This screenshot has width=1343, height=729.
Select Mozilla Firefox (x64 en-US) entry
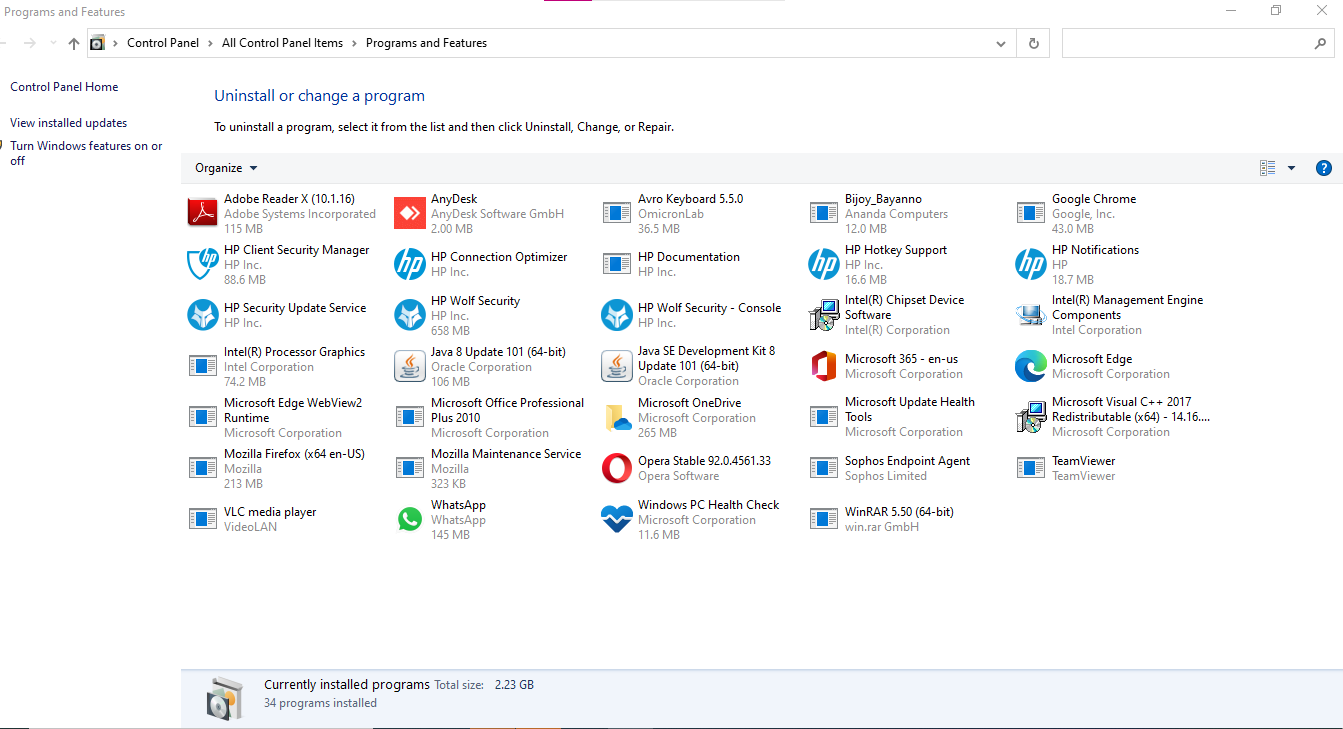click(x=277, y=468)
